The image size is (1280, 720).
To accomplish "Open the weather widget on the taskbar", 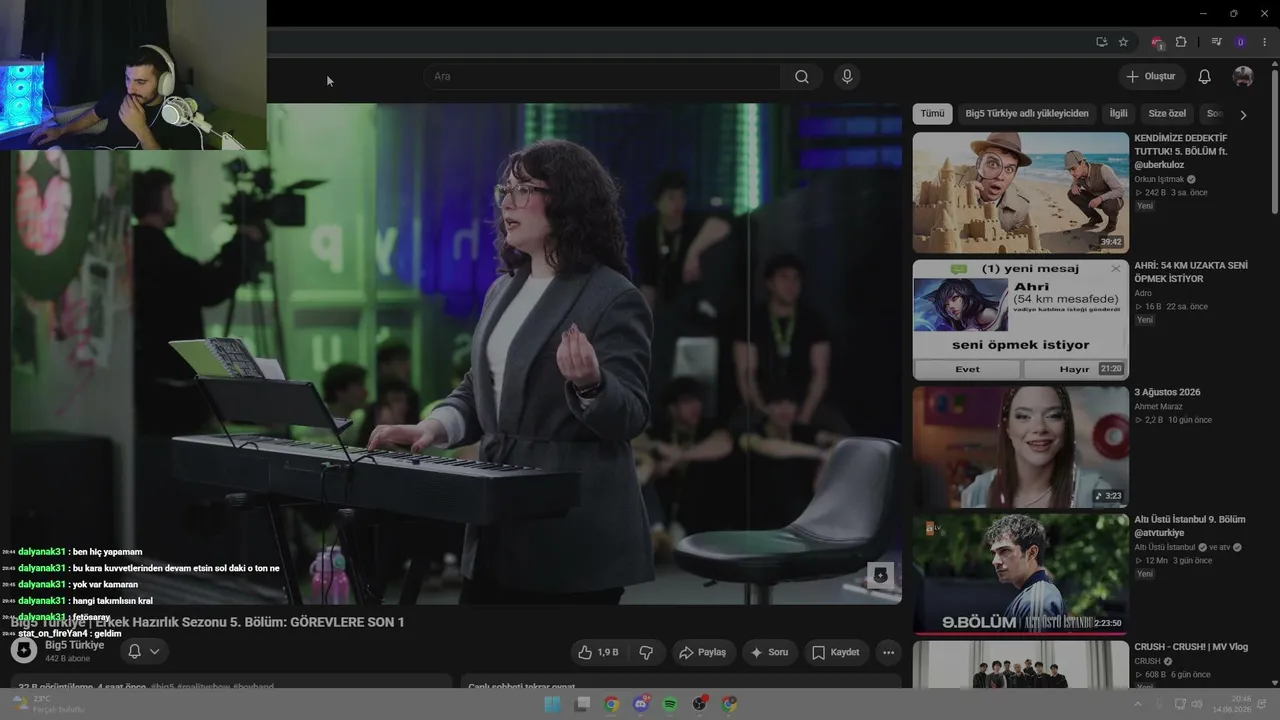I will coord(47,704).
